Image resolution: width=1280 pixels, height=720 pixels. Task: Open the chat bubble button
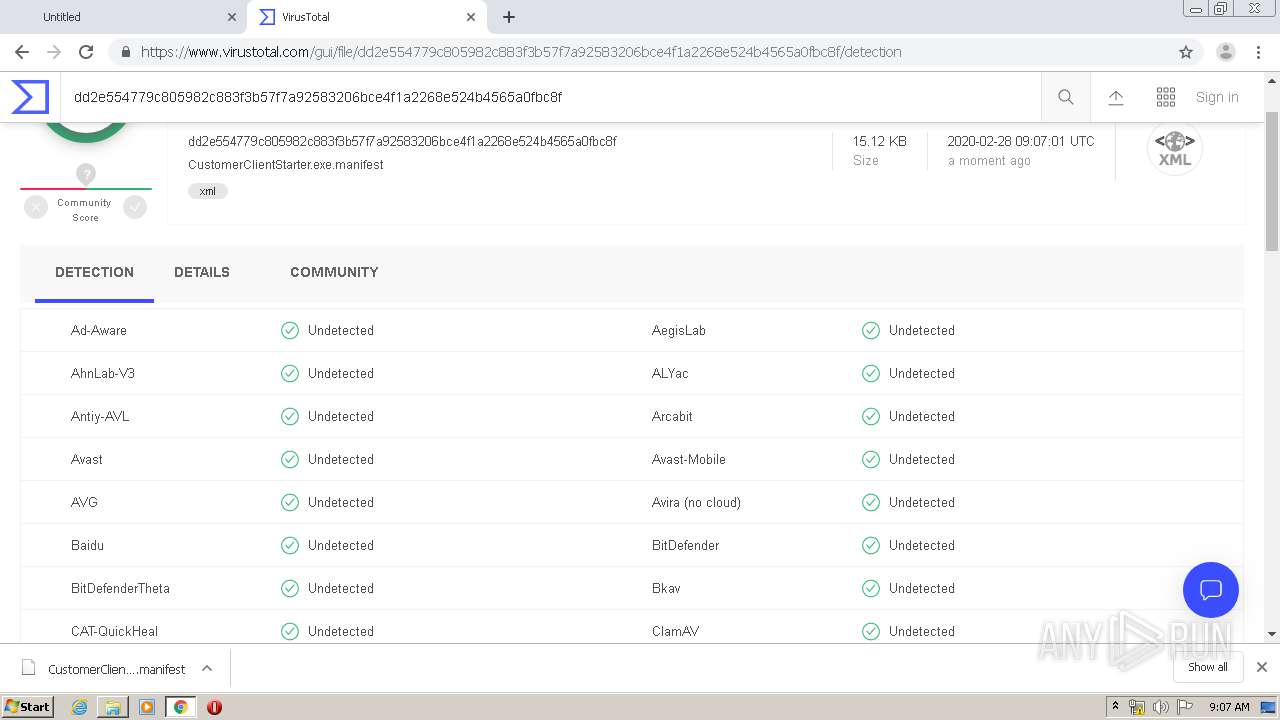point(1211,590)
